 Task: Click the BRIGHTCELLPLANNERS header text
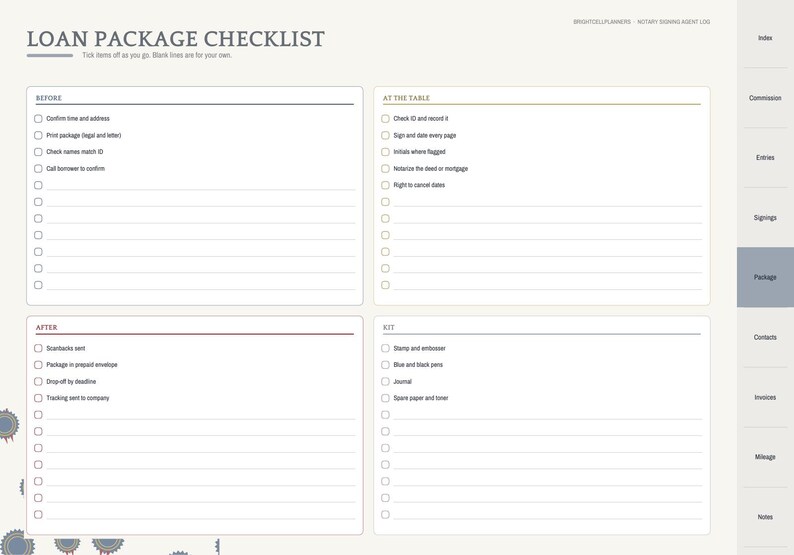click(602, 22)
